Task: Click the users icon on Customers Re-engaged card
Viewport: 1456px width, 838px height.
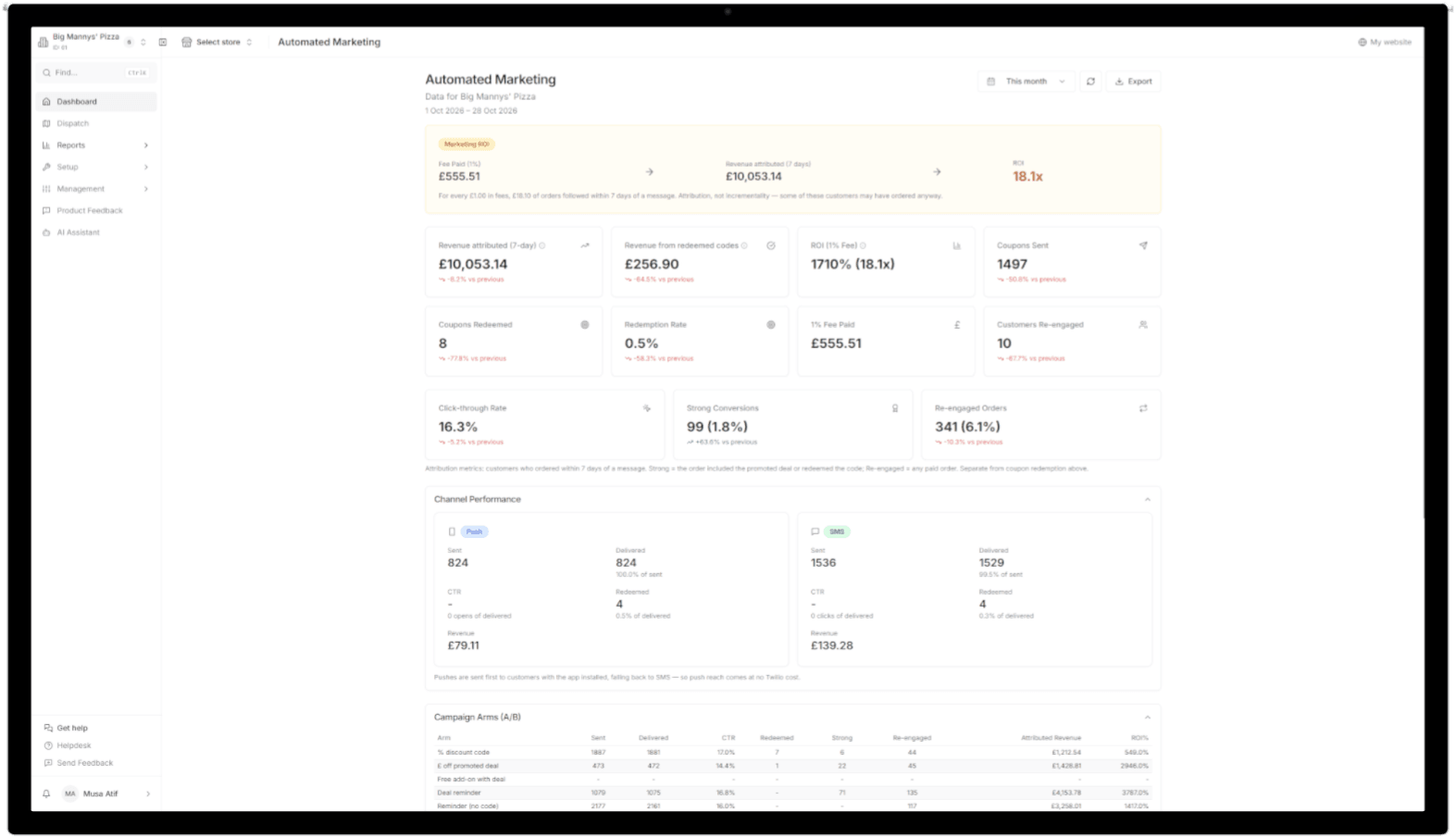Action: pyautogui.click(x=1143, y=325)
